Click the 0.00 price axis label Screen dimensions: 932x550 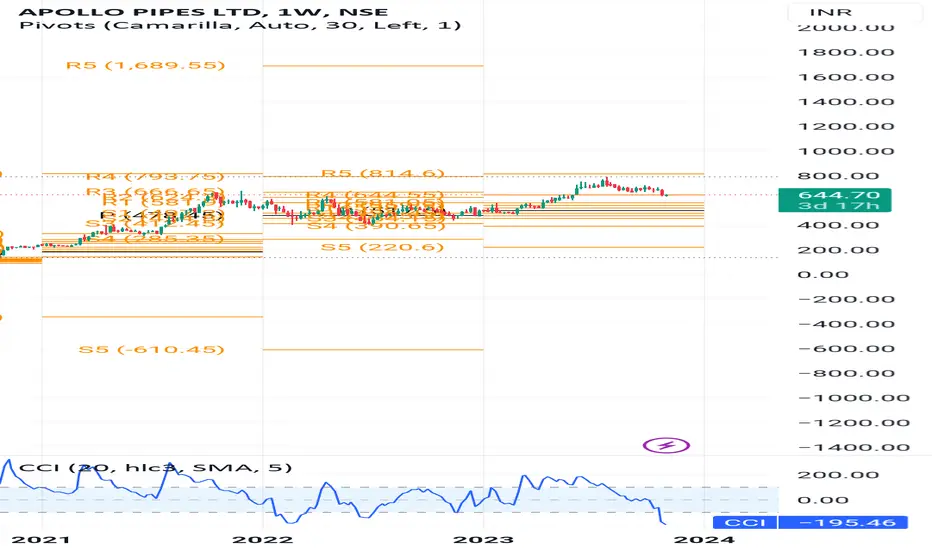pyautogui.click(x=823, y=275)
